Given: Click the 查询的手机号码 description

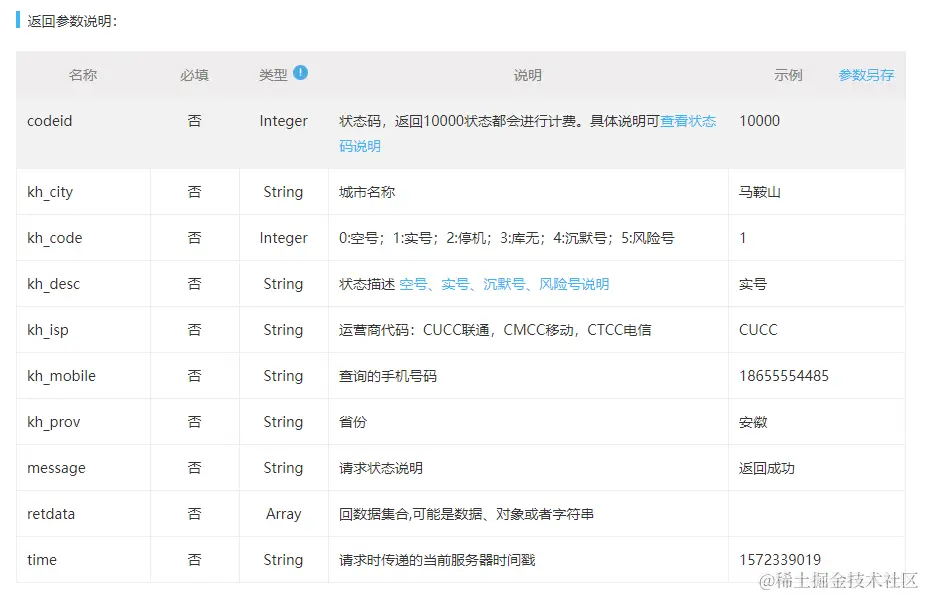Looking at the screenshot, I should point(388,376).
